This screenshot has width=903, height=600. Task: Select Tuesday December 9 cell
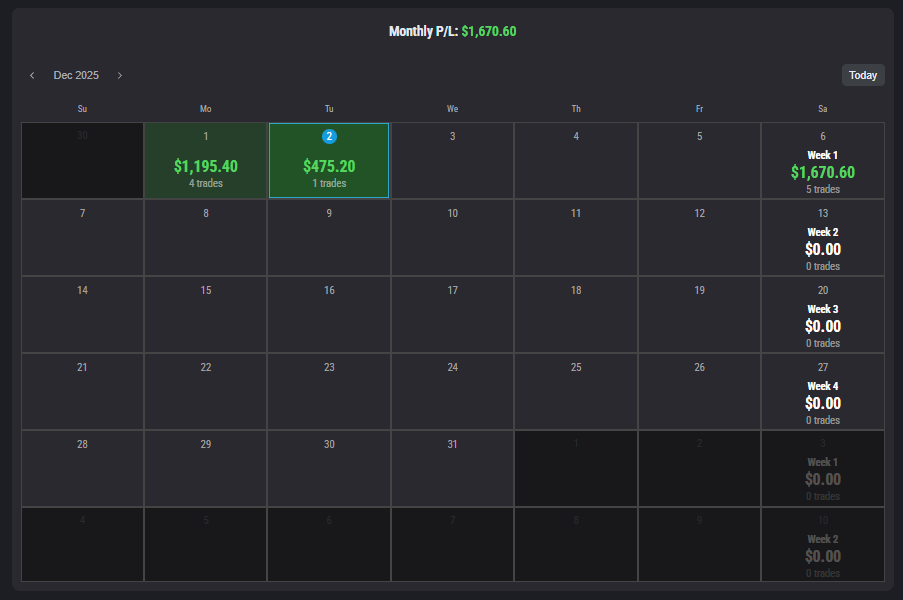329,238
